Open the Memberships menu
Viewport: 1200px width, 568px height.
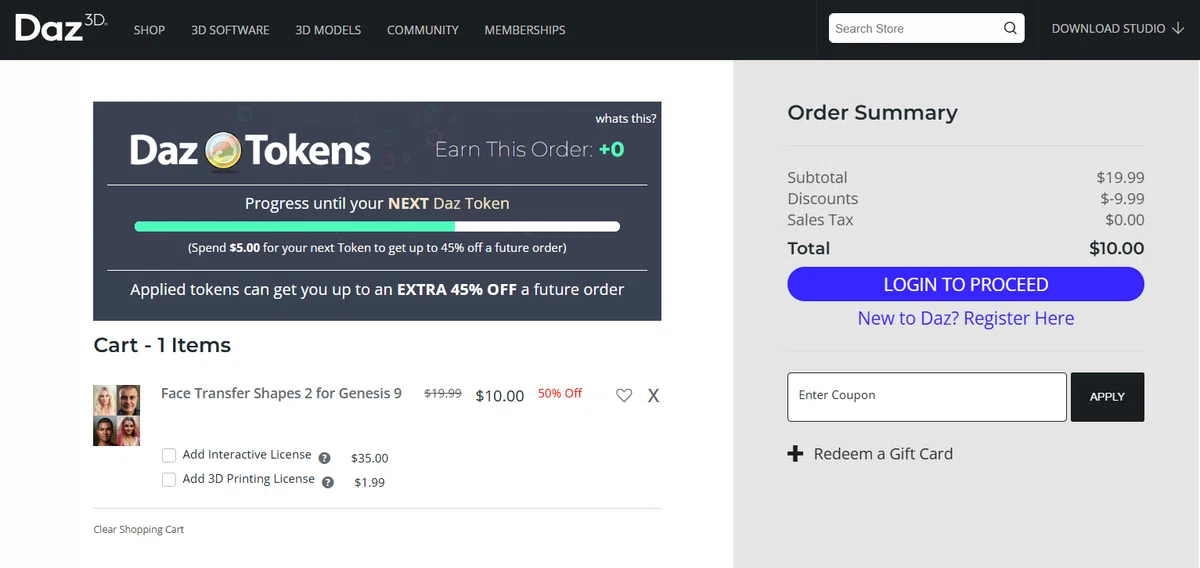coord(525,30)
